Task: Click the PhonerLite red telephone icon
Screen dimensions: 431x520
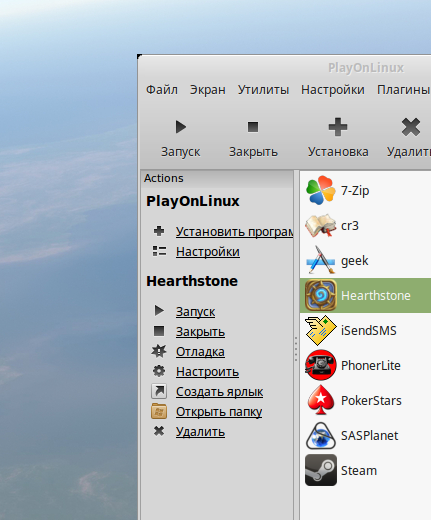Action: tap(320, 365)
